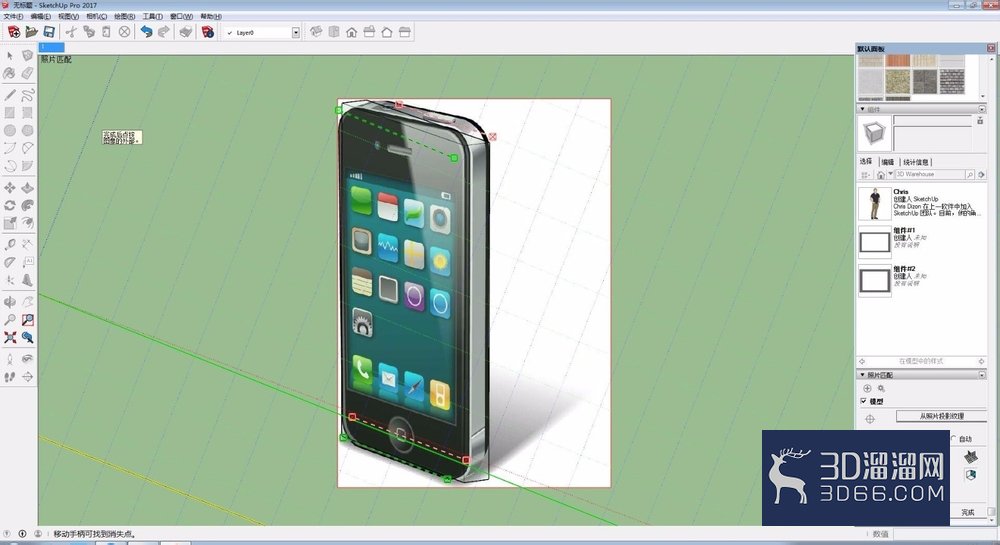Select the Section Plane tool
Screen dimensions: 1000x545
pyautogui.click(x=27, y=377)
